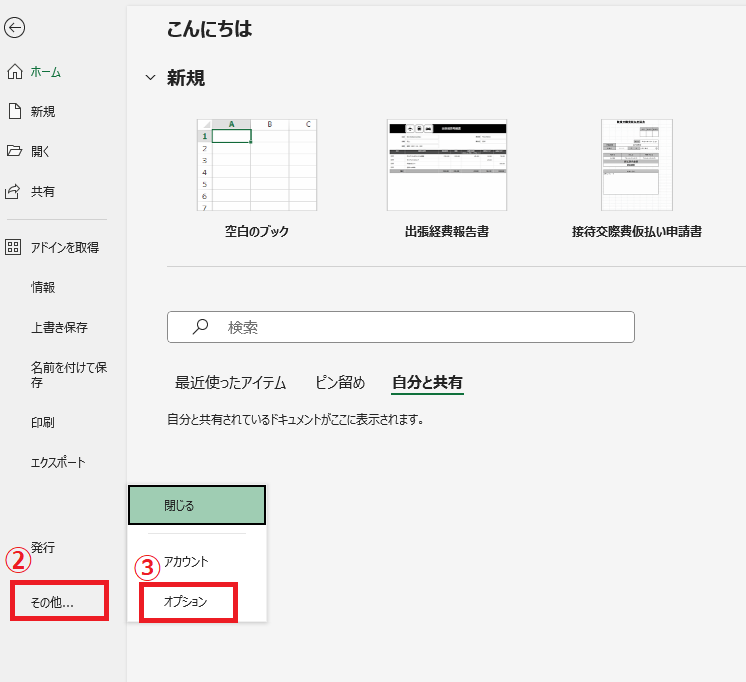Click the Get Add-ins grid icon

pos(13,247)
